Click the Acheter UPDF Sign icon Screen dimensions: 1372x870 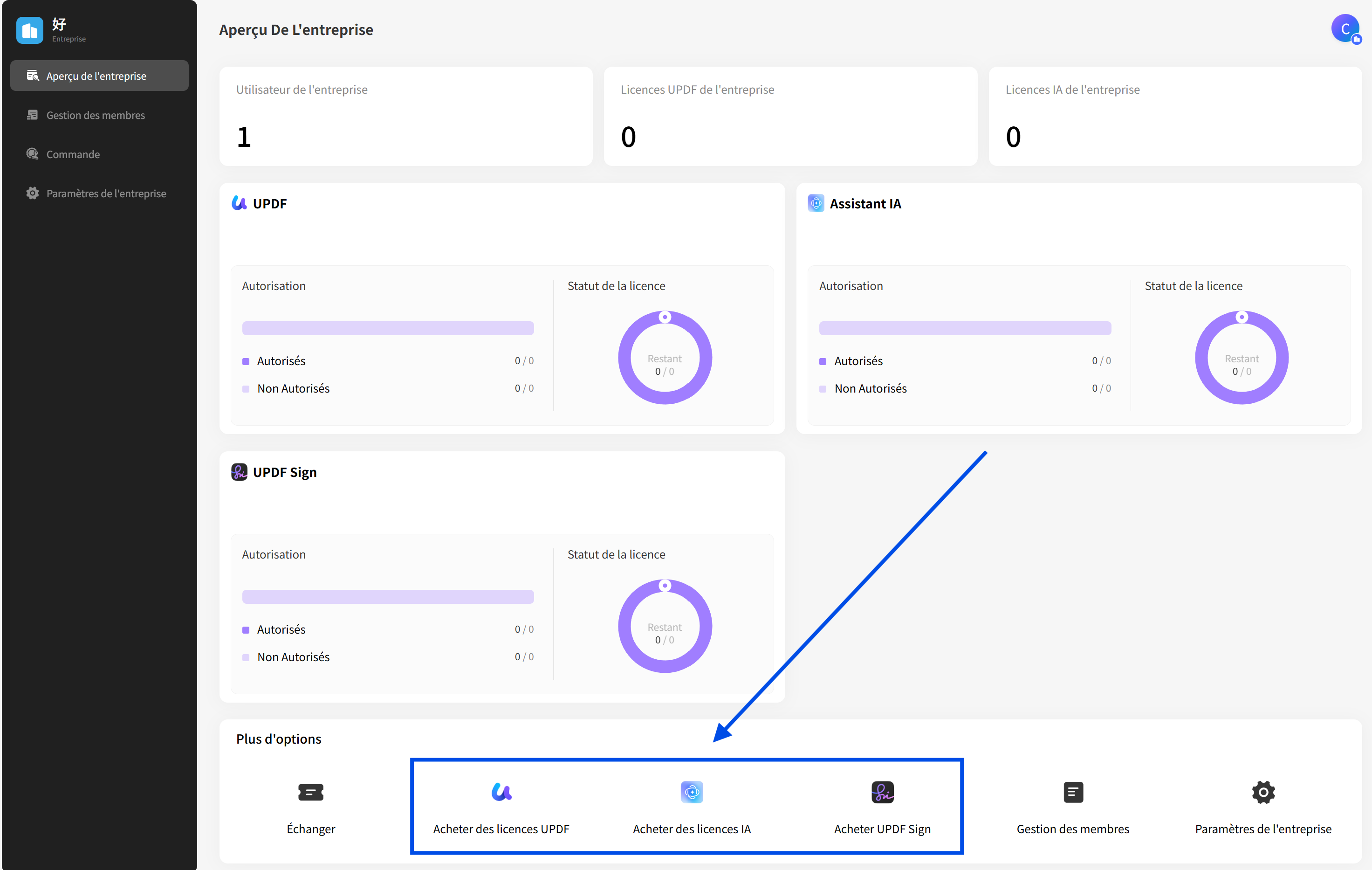883,792
